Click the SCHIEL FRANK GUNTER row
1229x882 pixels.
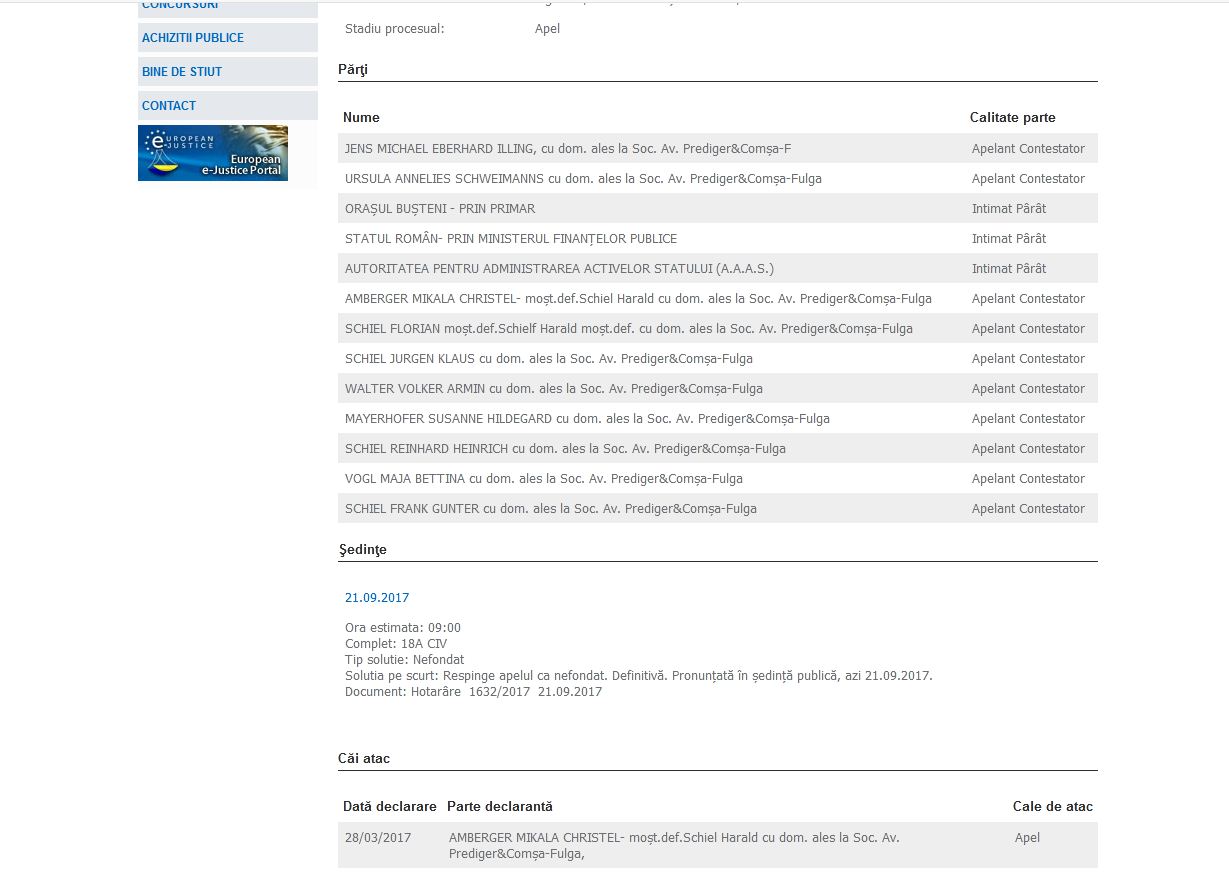[550, 509]
